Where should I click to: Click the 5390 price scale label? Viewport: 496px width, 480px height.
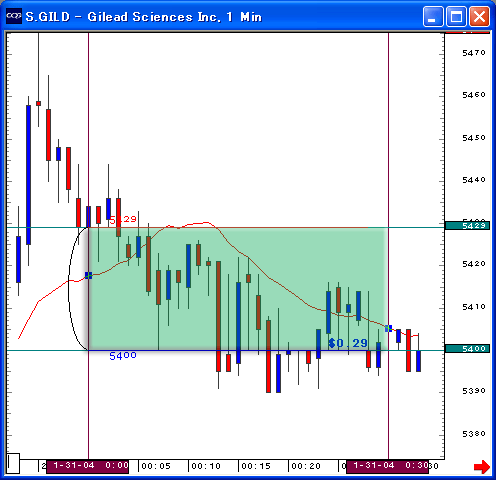point(474,391)
